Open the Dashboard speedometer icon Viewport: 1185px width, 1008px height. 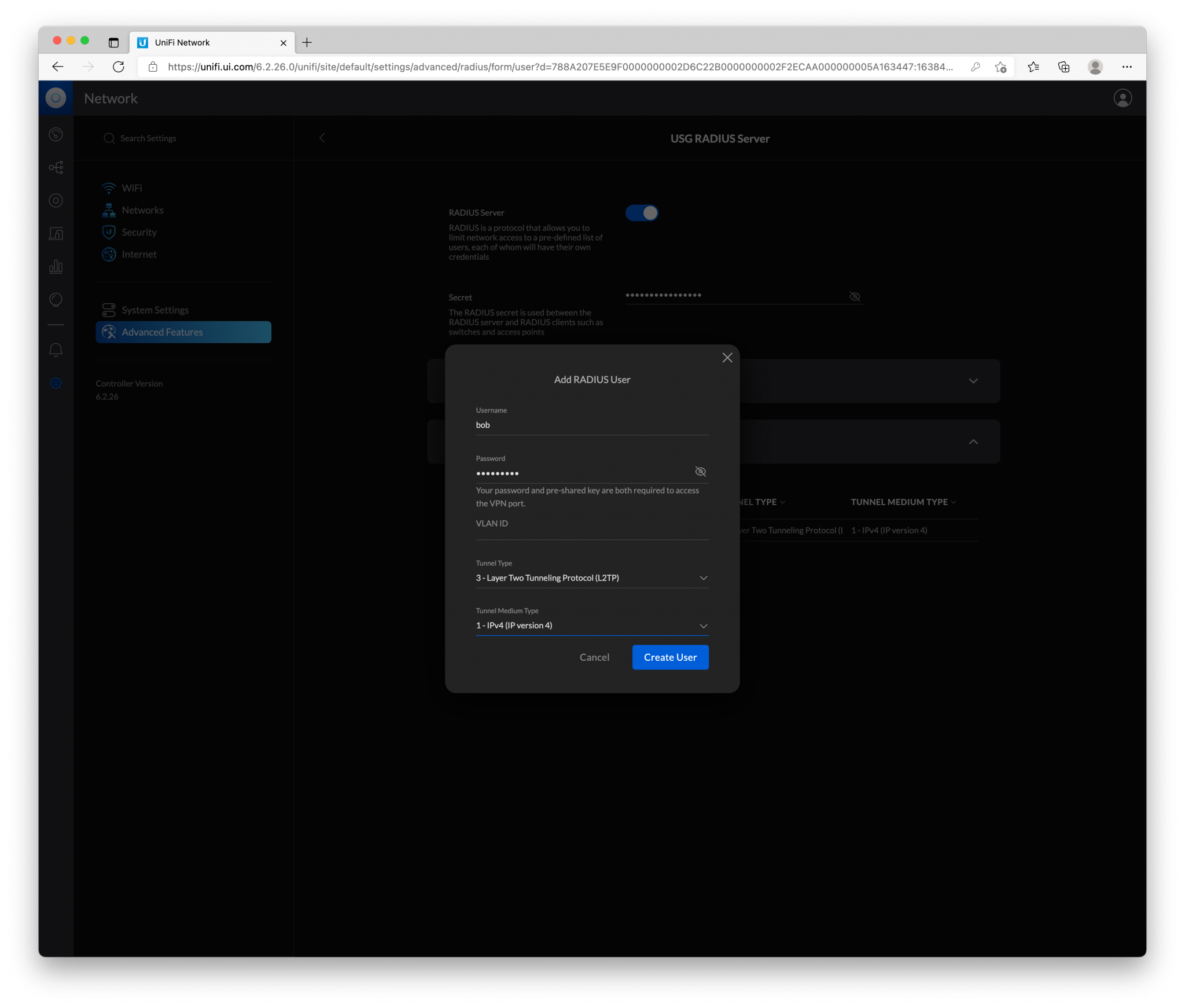click(x=56, y=134)
